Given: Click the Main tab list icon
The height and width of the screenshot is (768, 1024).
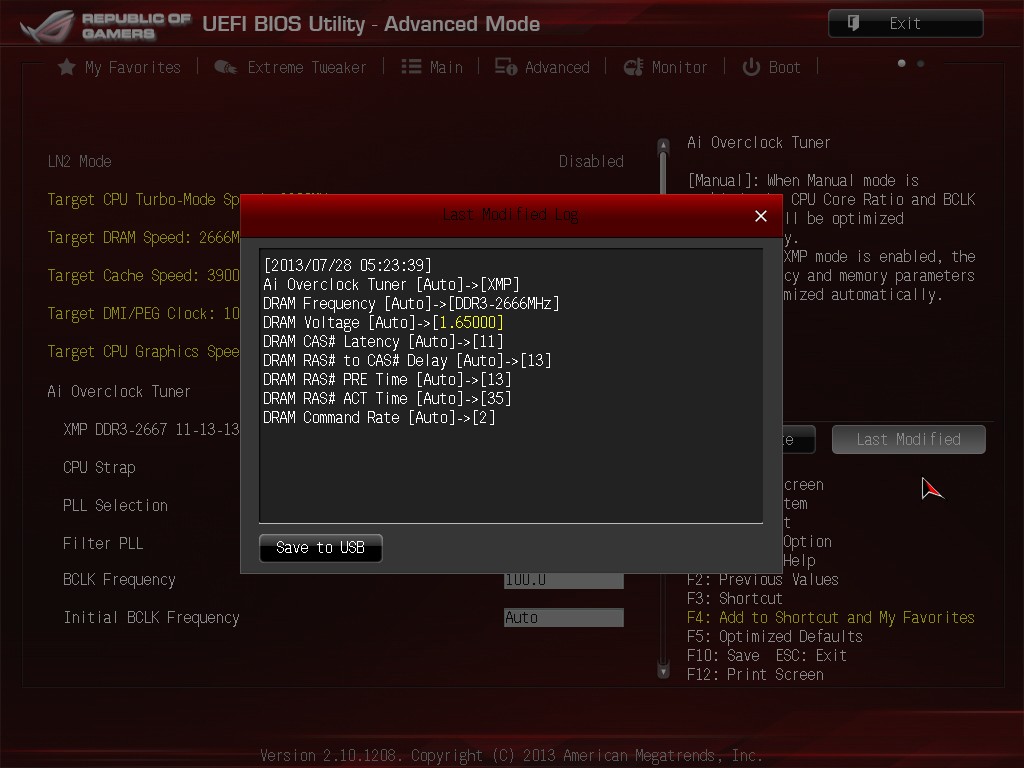Looking at the screenshot, I should click(411, 67).
